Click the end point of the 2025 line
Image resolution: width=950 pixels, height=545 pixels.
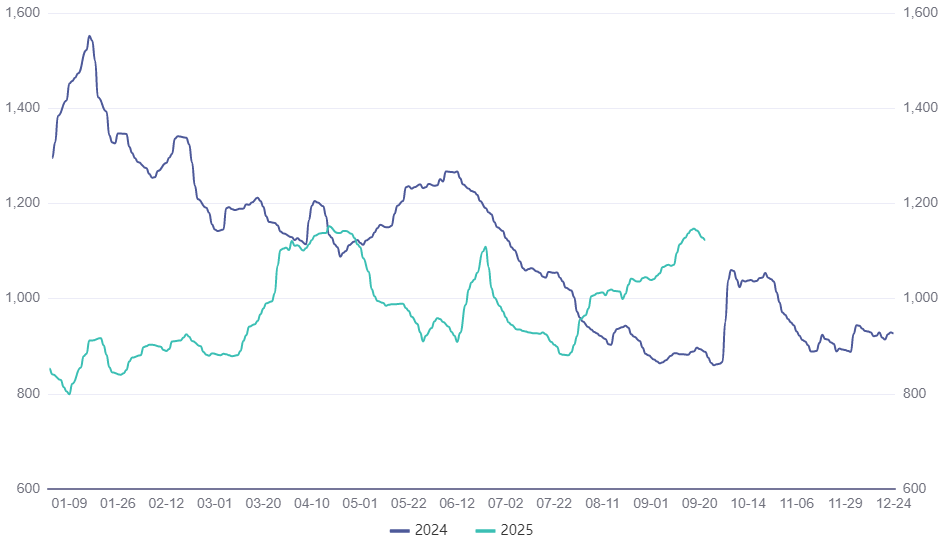(705, 240)
